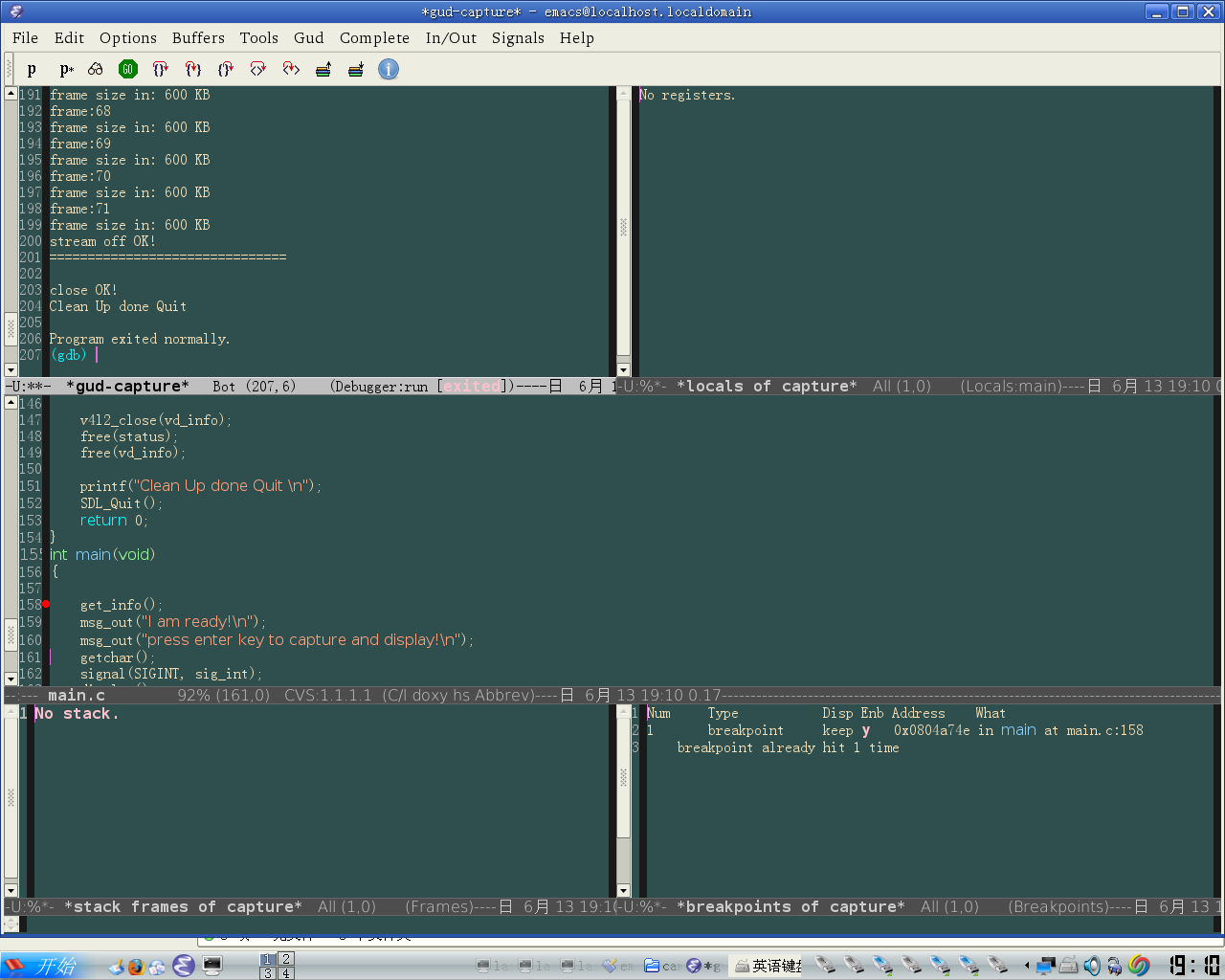Click the colorful swirl tray icon
The height and width of the screenshot is (980, 1225).
coord(1139,966)
